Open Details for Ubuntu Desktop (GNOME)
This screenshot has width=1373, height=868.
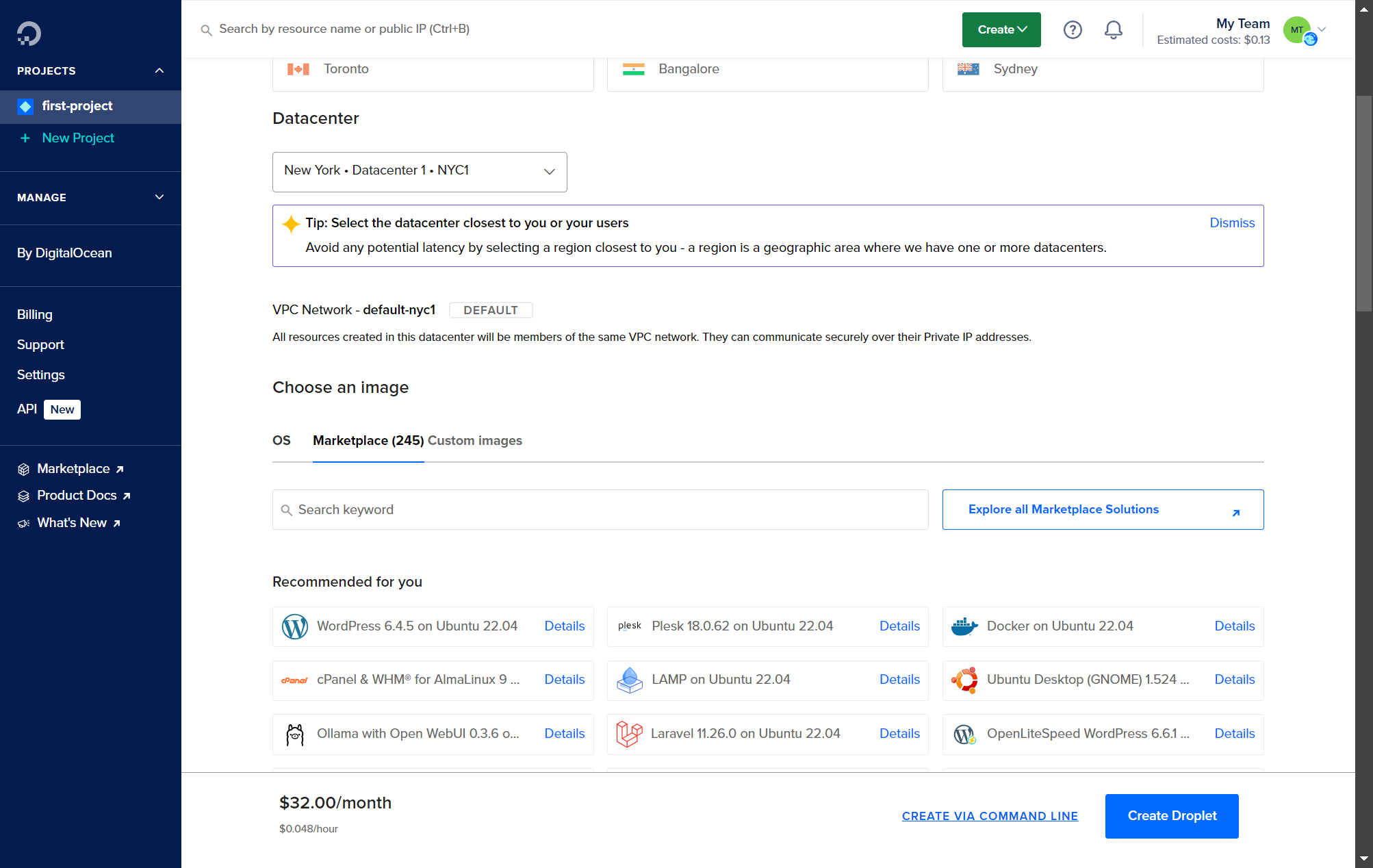click(1235, 680)
